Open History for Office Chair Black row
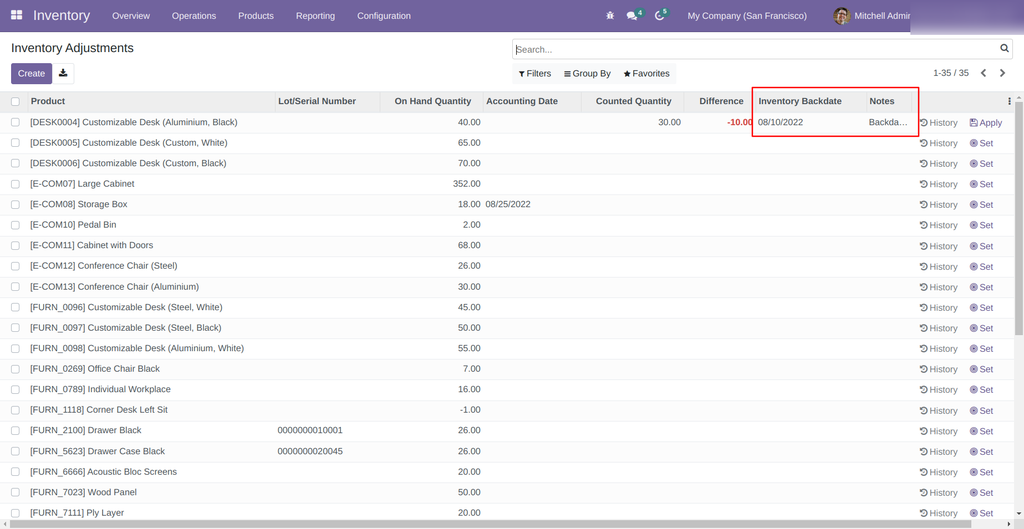The width and height of the screenshot is (1024, 529). coord(938,369)
